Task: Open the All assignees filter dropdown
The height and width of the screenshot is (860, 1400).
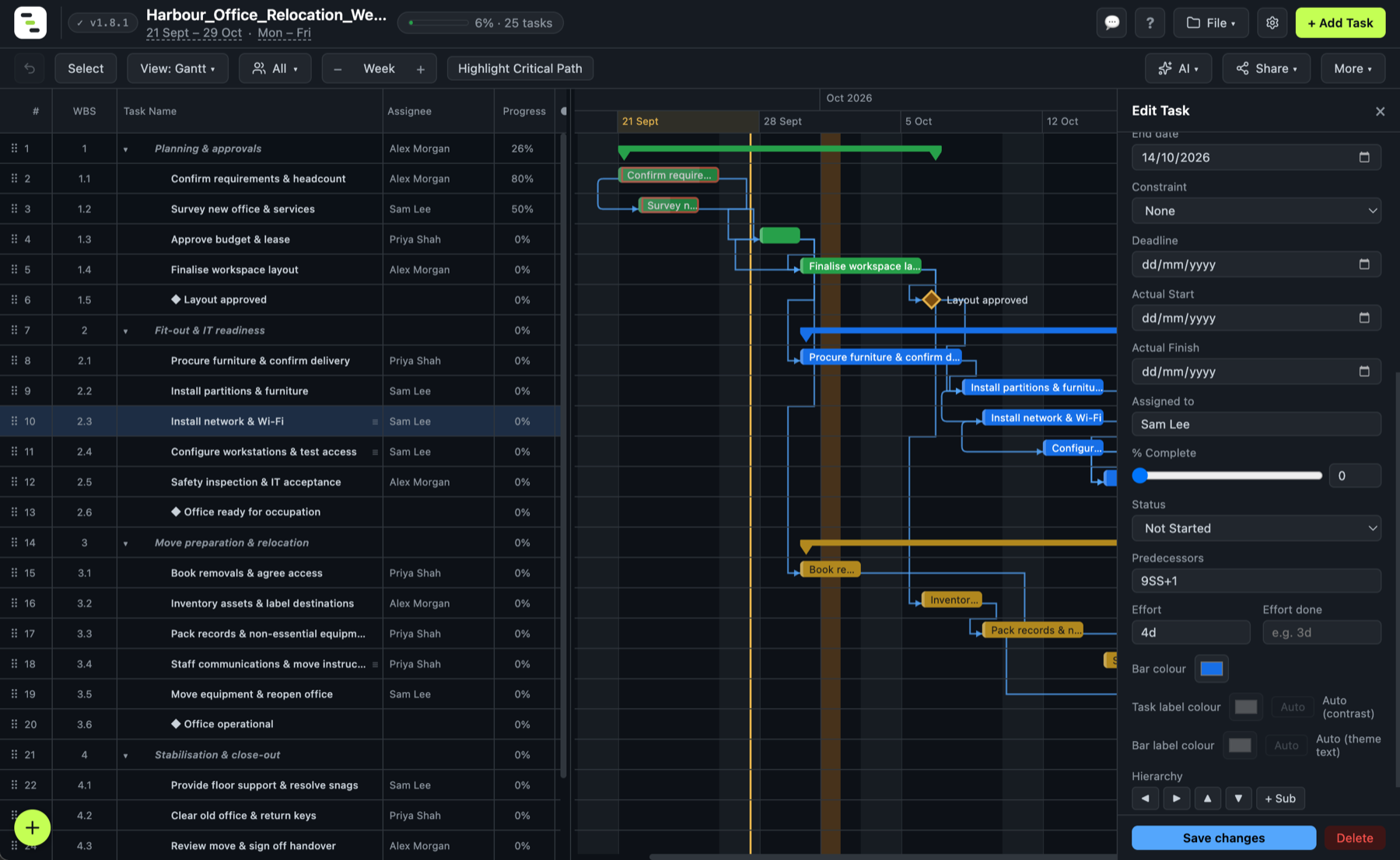Action: [x=275, y=68]
